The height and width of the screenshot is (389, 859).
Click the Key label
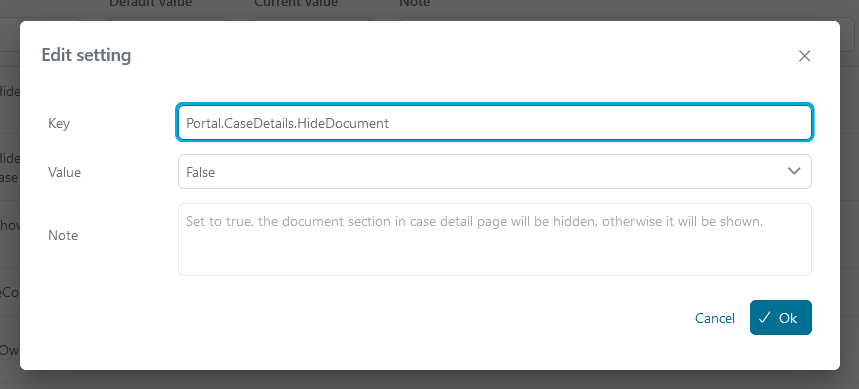tap(59, 123)
